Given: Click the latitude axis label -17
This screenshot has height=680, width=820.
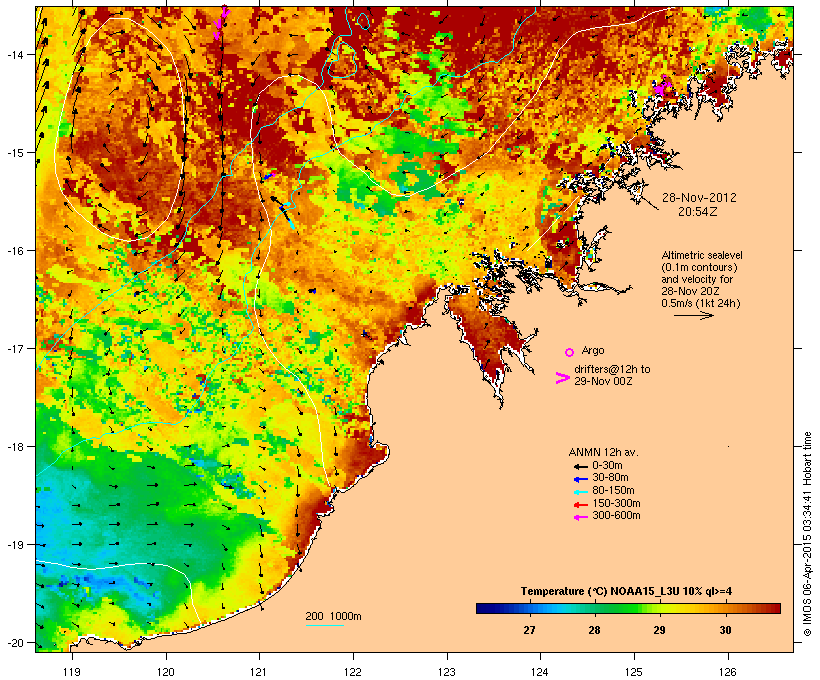Looking at the screenshot, I should [15, 349].
